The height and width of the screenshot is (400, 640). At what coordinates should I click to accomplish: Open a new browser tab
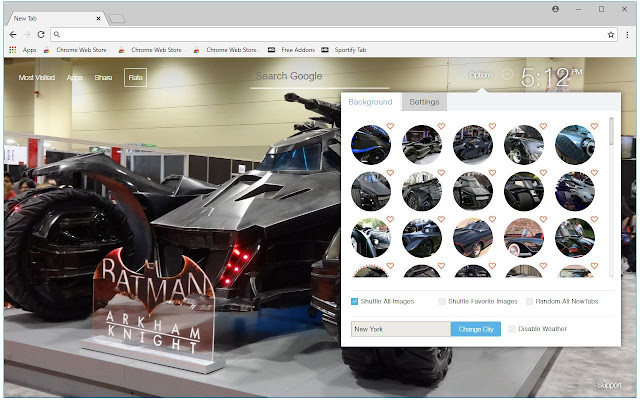click(117, 18)
